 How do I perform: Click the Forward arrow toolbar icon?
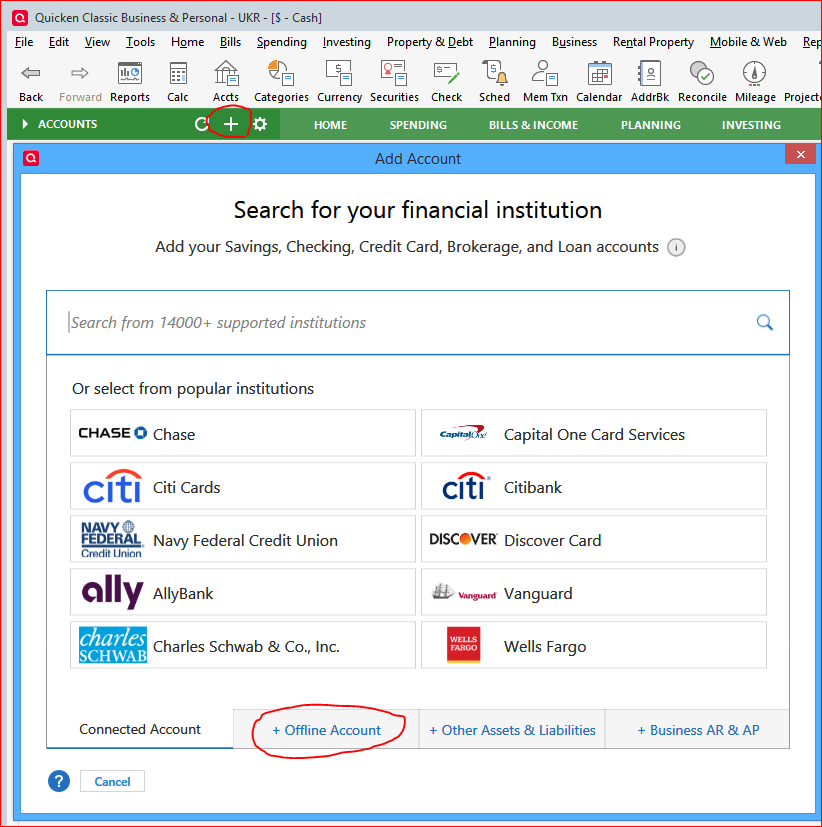[80, 81]
